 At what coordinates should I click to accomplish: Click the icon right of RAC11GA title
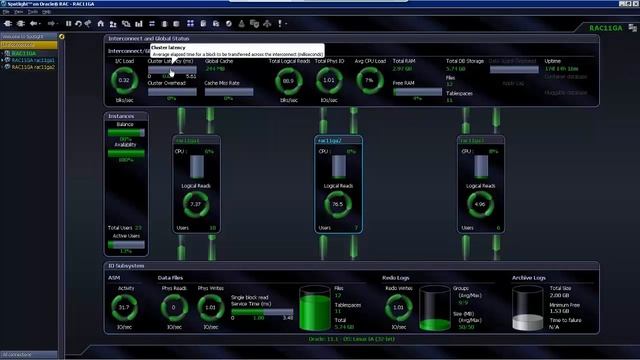click(632, 28)
